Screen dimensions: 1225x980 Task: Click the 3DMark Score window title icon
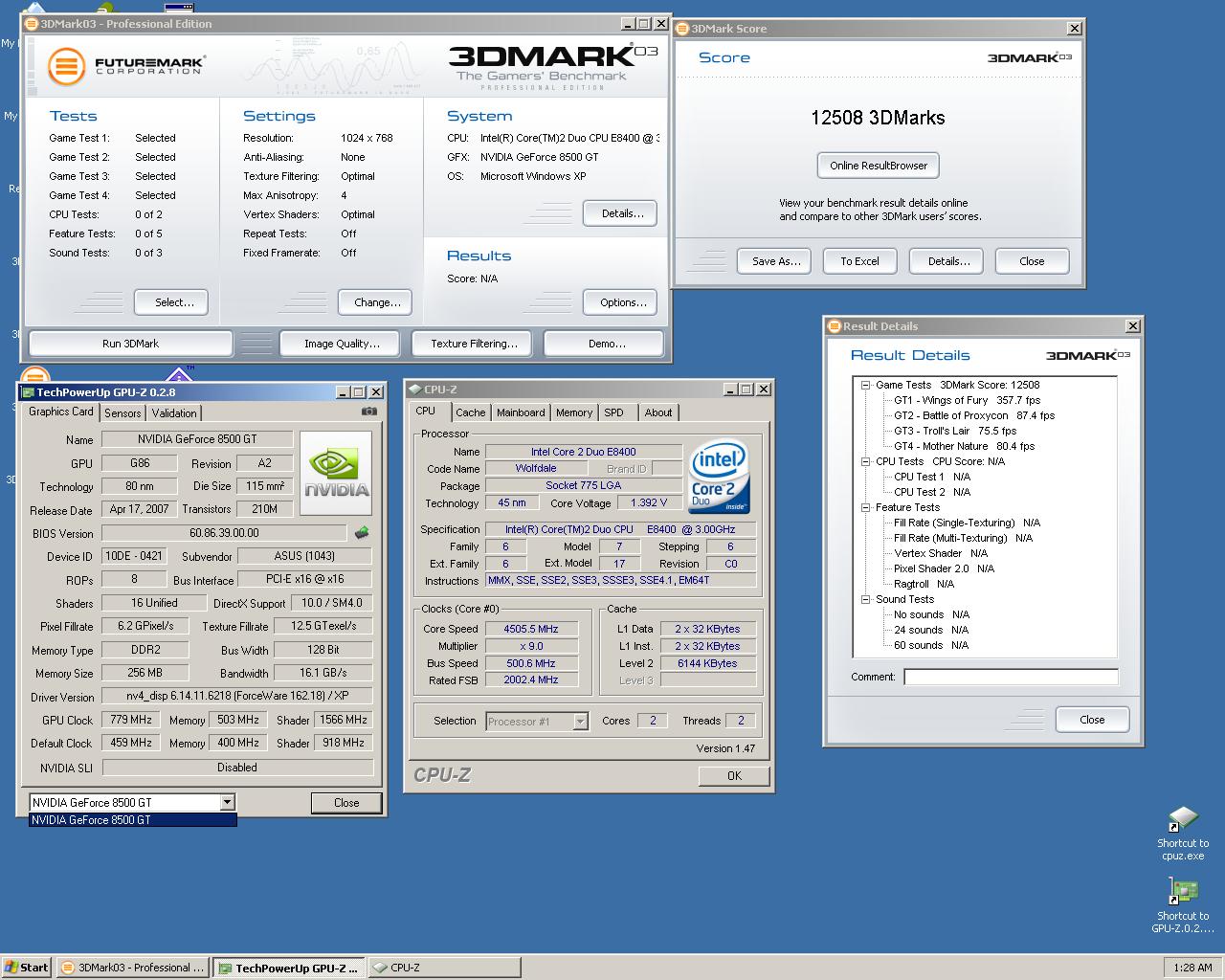pyautogui.click(x=682, y=29)
